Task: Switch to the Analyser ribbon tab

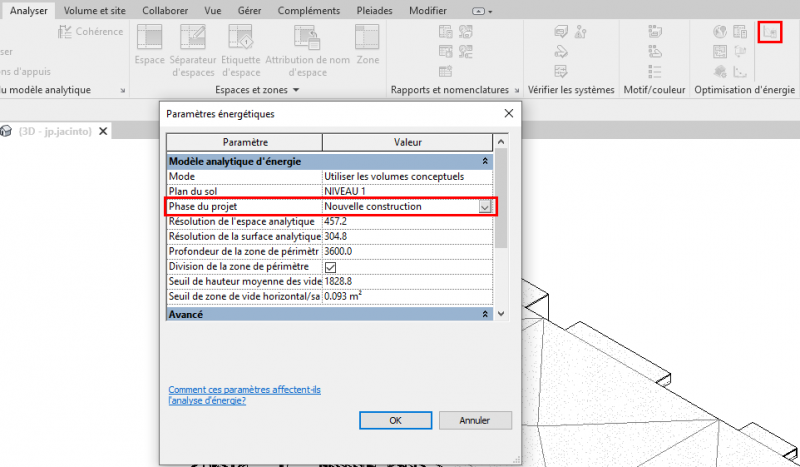Action: pos(29,10)
